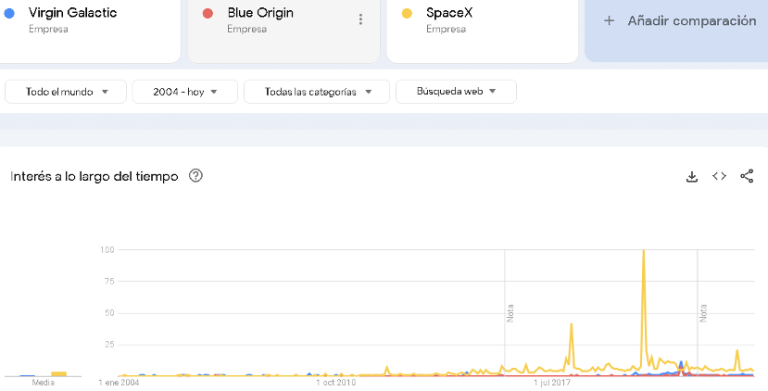Open the Búsqueda web search type dropdown
This screenshot has height=391, width=768.
coord(456,92)
